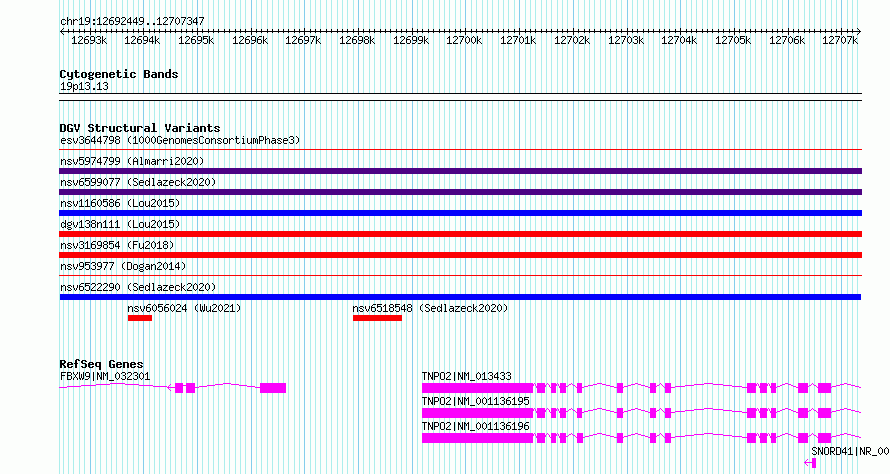Image resolution: width=890 pixels, height=474 pixels.
Task: Click the 12693k ruler tick label
Action: point(89,40)
